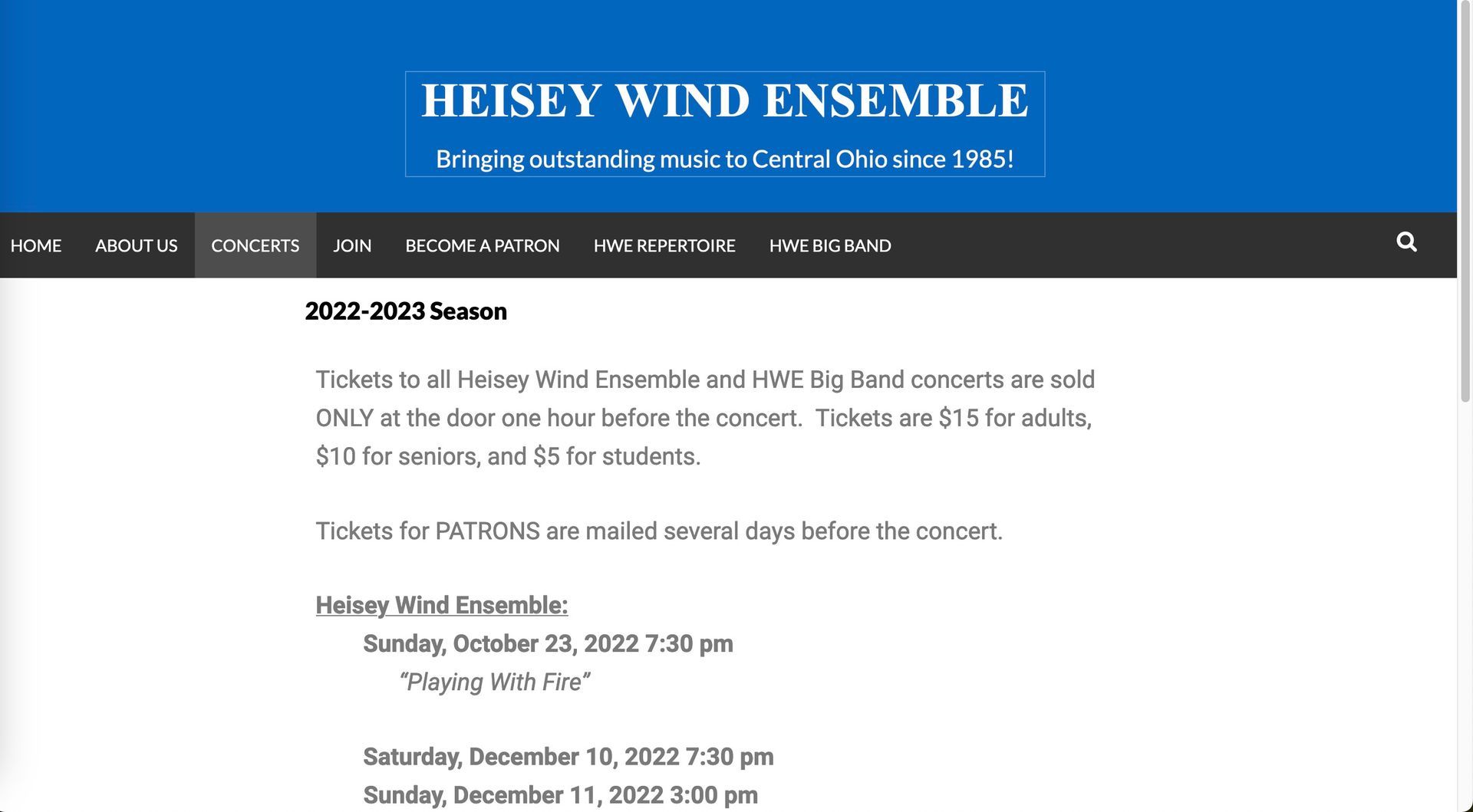The width and height of the screenshot is (1473, 812).
Task: Open the HWE BIG BAND page
Action: [x=829, y=245]
